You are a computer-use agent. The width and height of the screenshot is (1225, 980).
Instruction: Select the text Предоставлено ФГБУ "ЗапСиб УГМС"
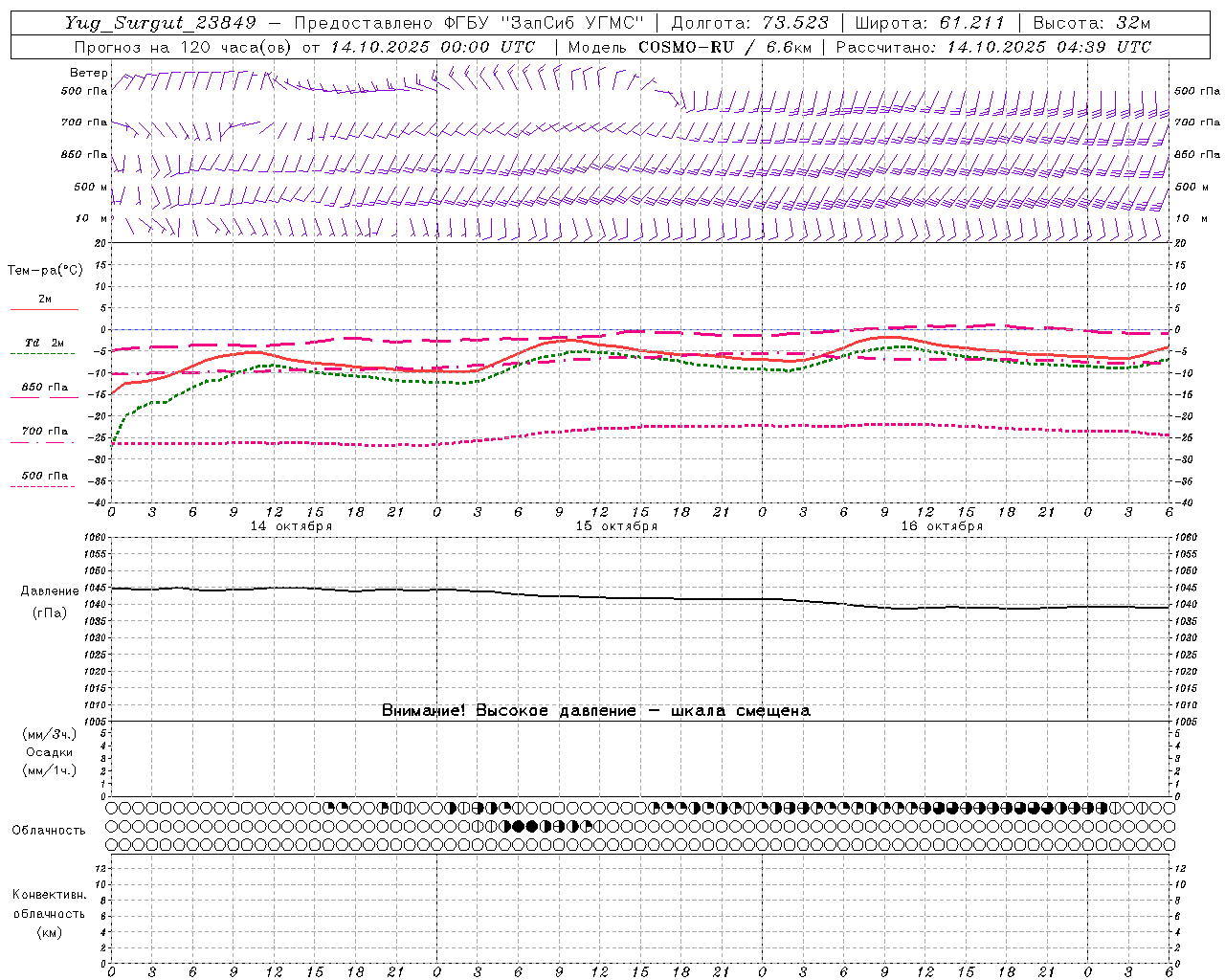[x=469, y=23]
